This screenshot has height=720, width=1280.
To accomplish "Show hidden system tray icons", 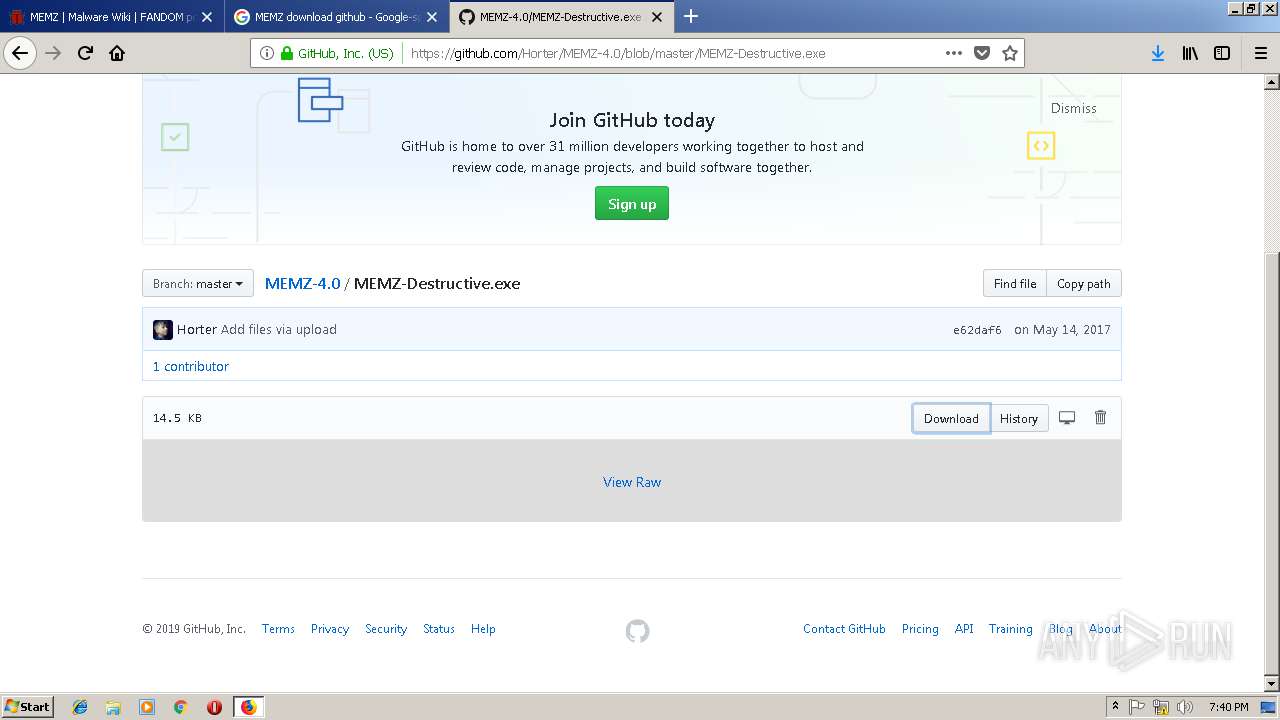I will pyautogui.click(x=1115, y=707).
